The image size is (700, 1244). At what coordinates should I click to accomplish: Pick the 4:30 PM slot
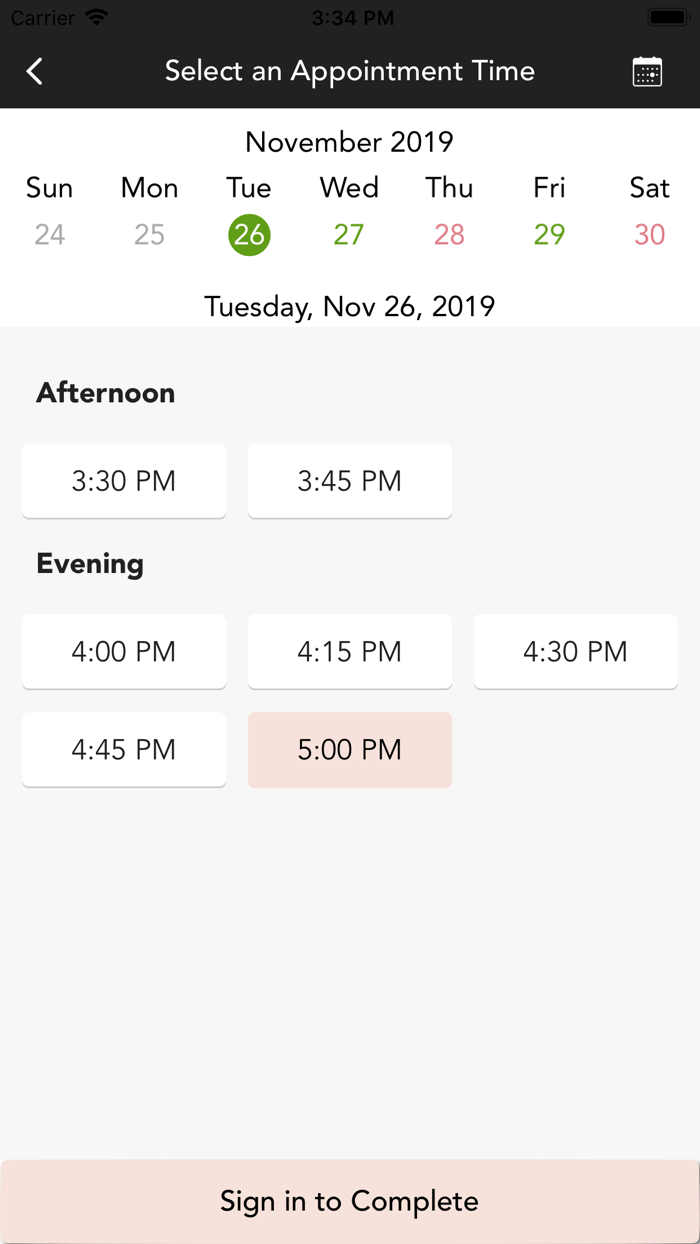tap(575, 652)
